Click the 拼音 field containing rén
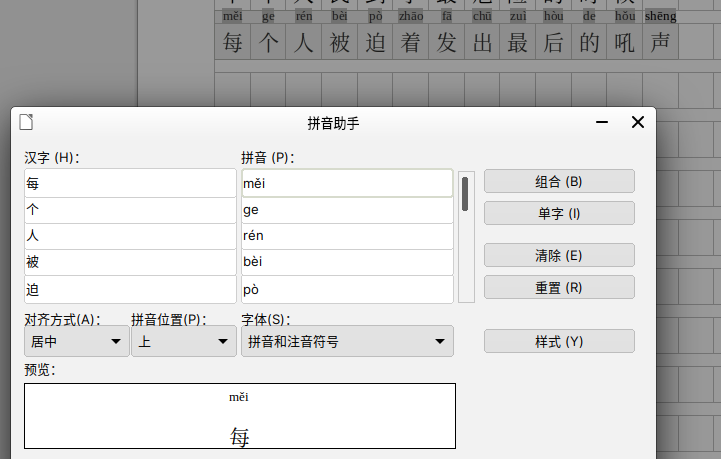Image resolution: width=721 pixels, height=459 pixels. tap(347, 236)
